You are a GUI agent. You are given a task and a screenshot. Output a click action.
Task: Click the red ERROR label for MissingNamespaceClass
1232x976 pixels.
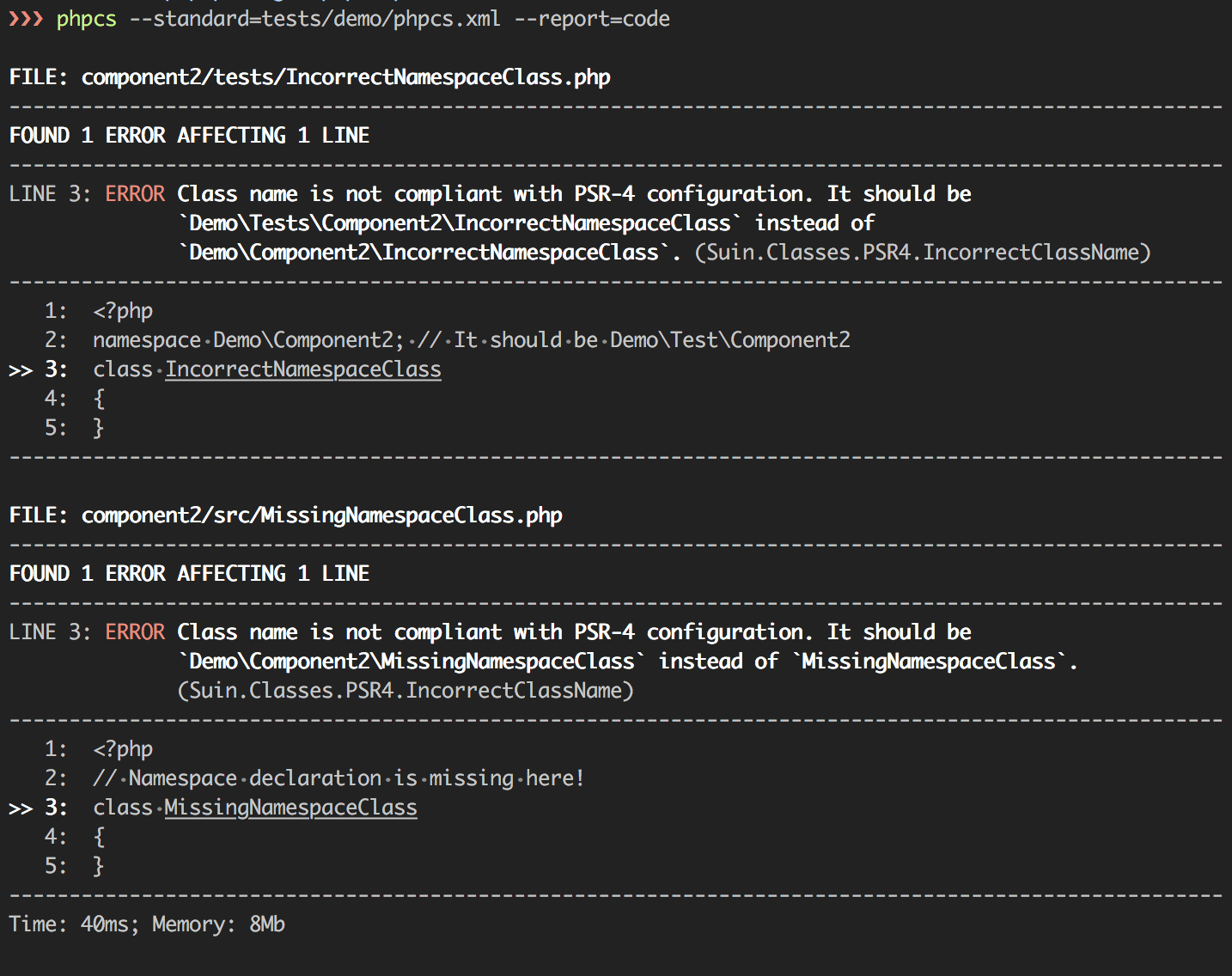(135, 632)
